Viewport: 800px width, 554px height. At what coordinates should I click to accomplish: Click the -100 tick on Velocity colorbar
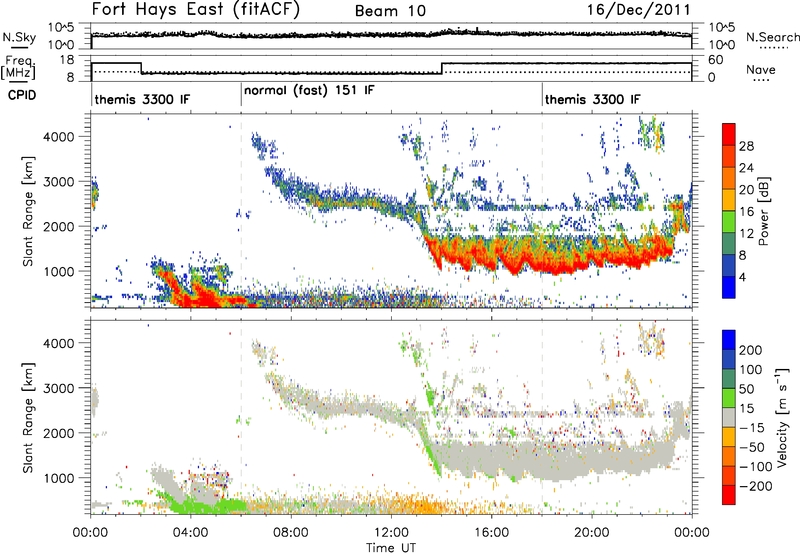[755, 466]
